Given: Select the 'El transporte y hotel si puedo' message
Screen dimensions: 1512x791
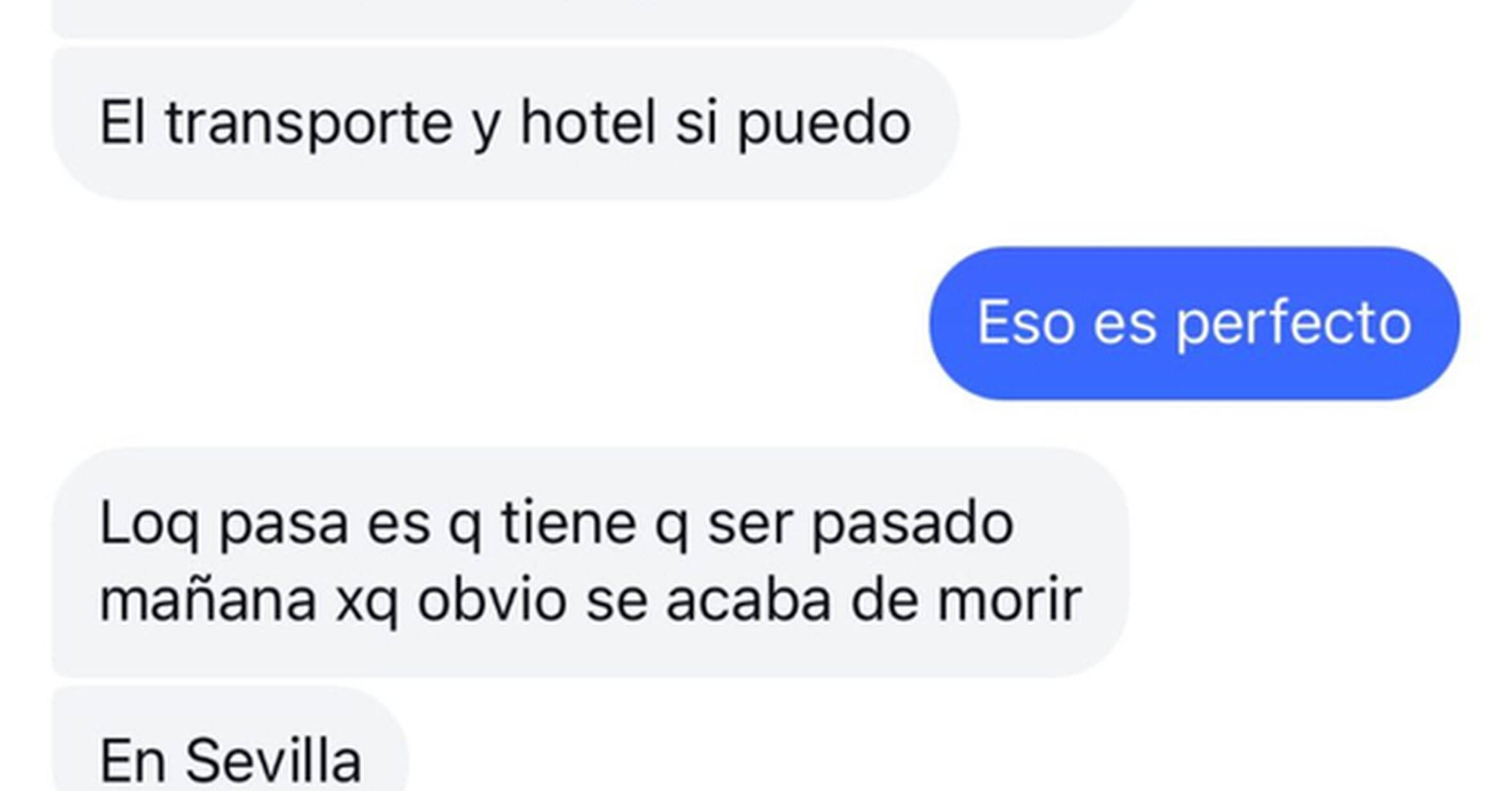Looking at the screenshot, I should click(x=505, y=123).
